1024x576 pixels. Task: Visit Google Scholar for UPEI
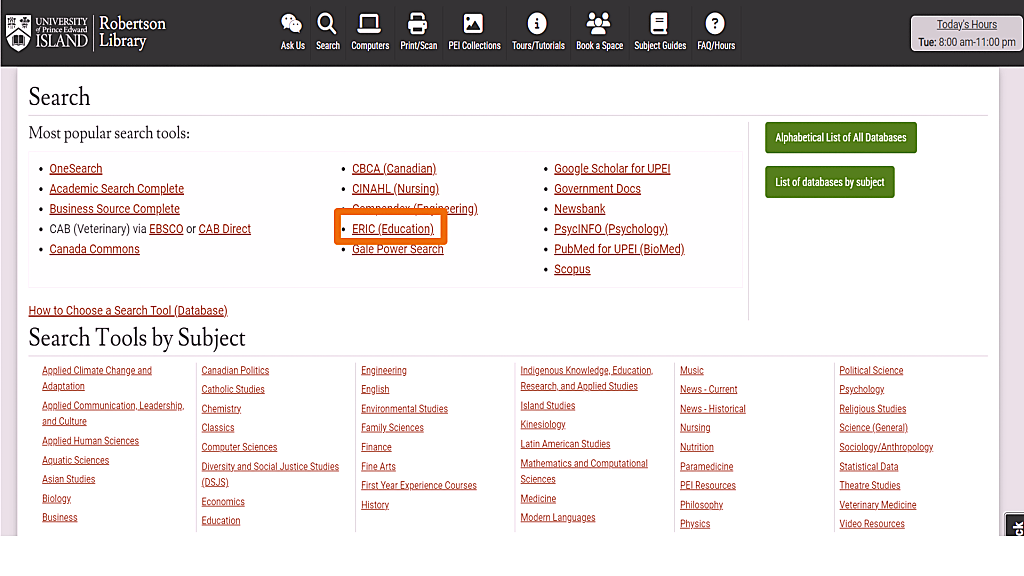[x=612, y=169]
